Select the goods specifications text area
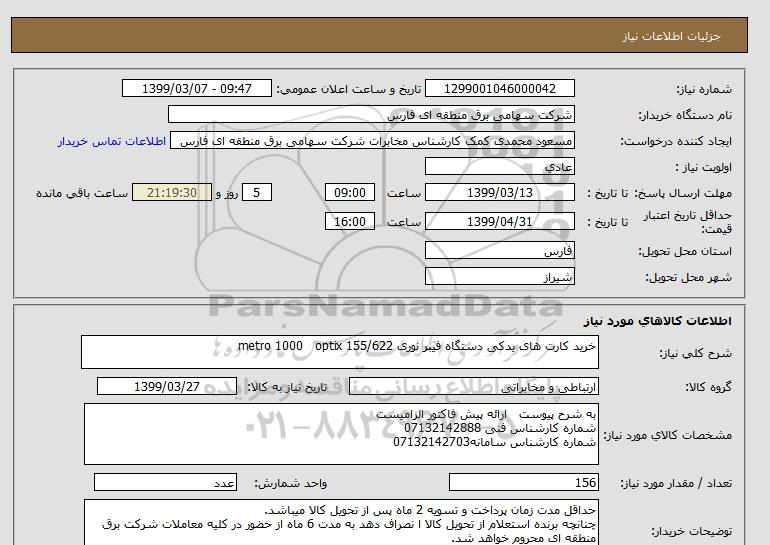 coord(341,434)
